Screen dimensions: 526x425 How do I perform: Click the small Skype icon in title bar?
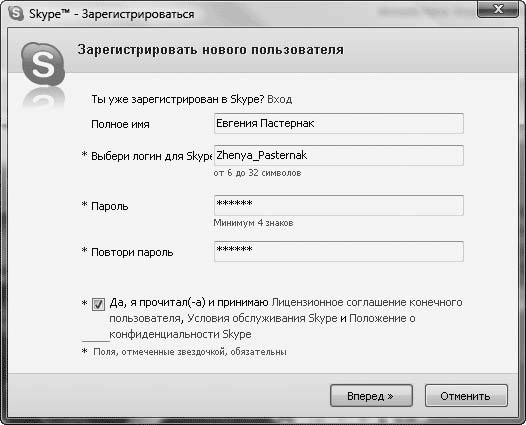click(15, 14)
